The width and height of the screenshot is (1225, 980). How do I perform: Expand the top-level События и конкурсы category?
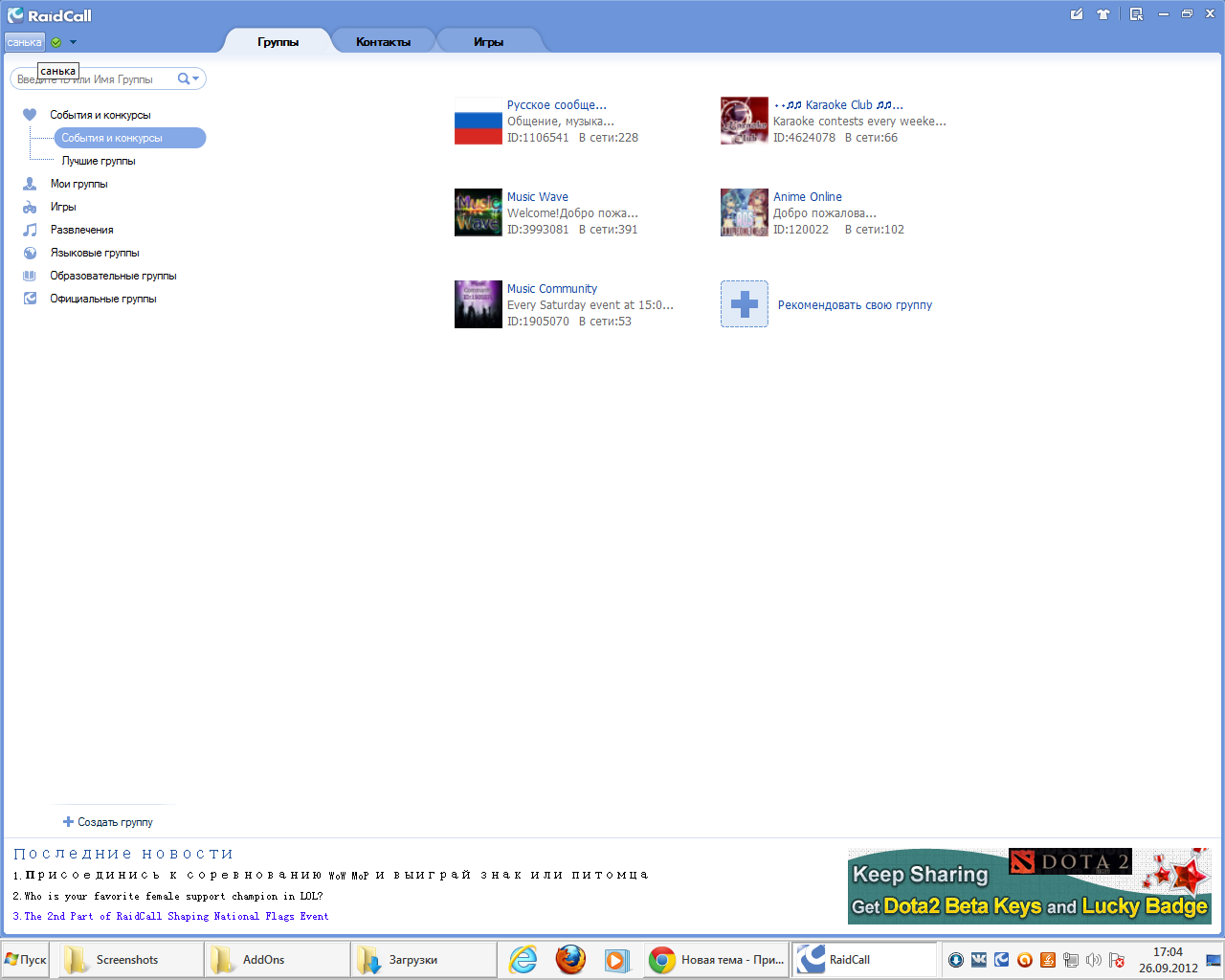(x=100, y=115)
